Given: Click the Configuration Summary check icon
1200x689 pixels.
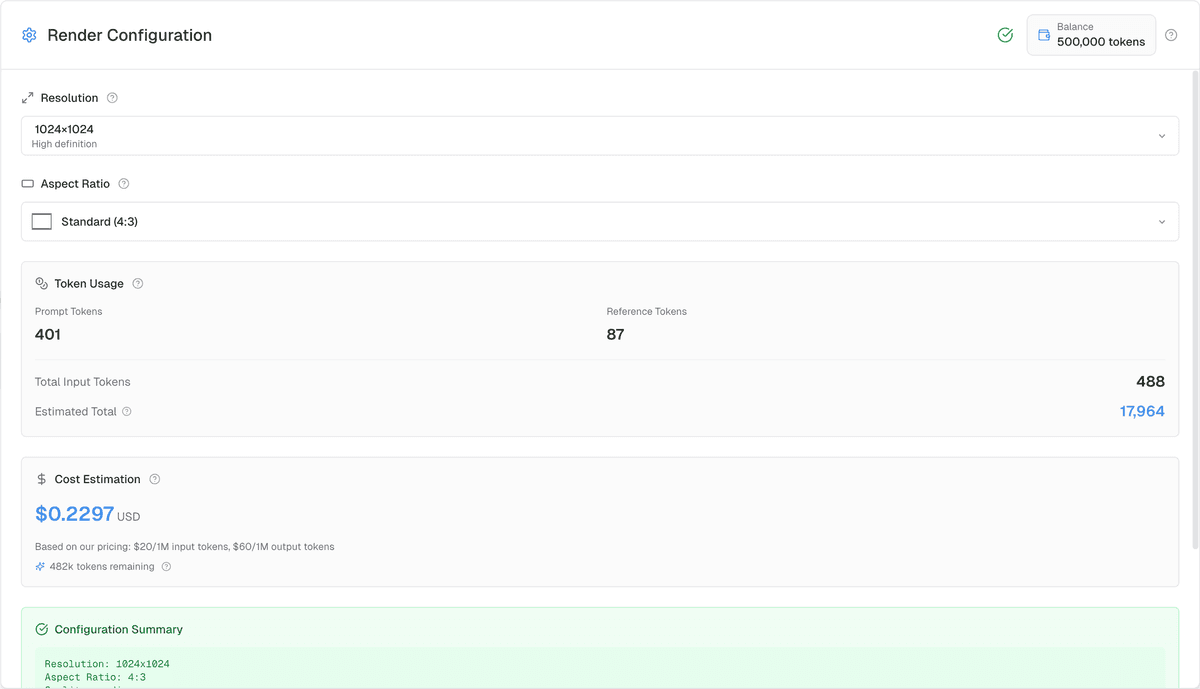Looking at the screenshot, I should [40, 629].
